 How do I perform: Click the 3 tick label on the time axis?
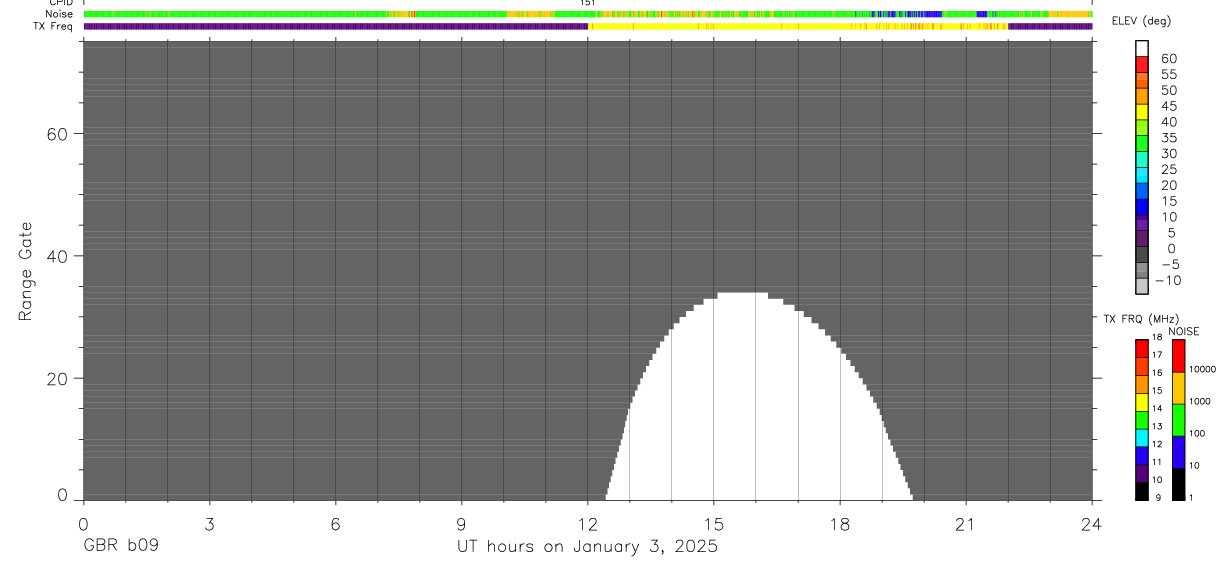point(209,524)
